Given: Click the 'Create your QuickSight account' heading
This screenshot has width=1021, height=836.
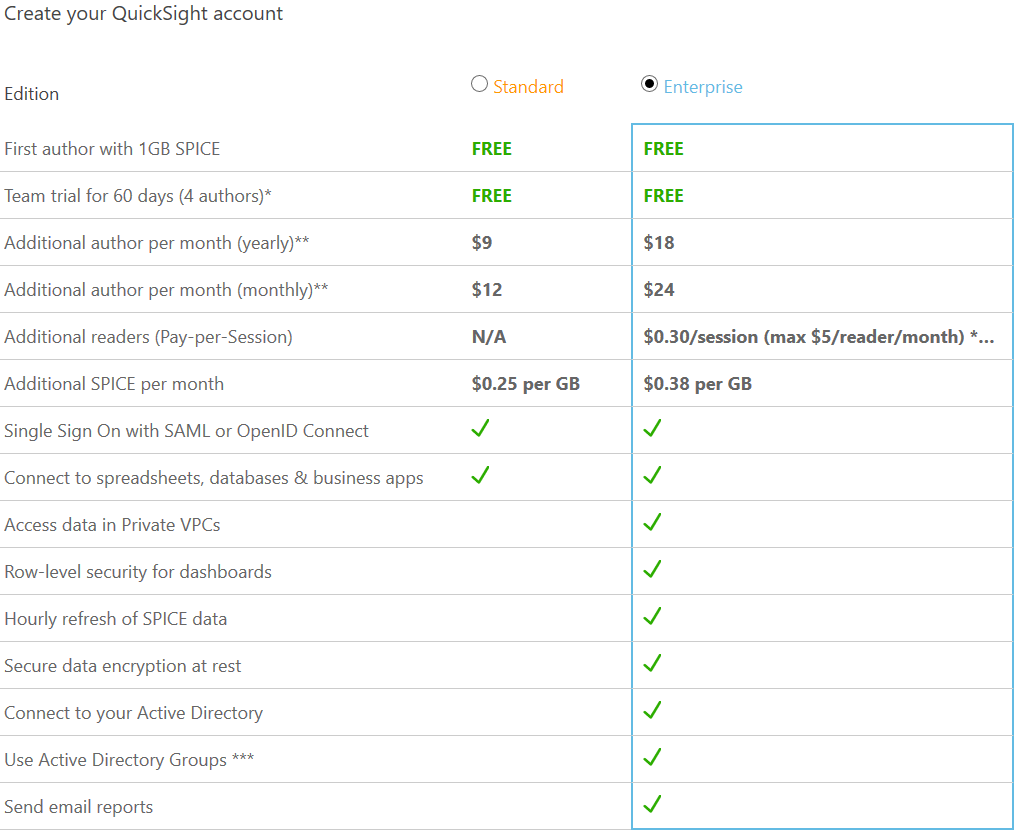Looking at the screenshot, I should pos(143,14).
